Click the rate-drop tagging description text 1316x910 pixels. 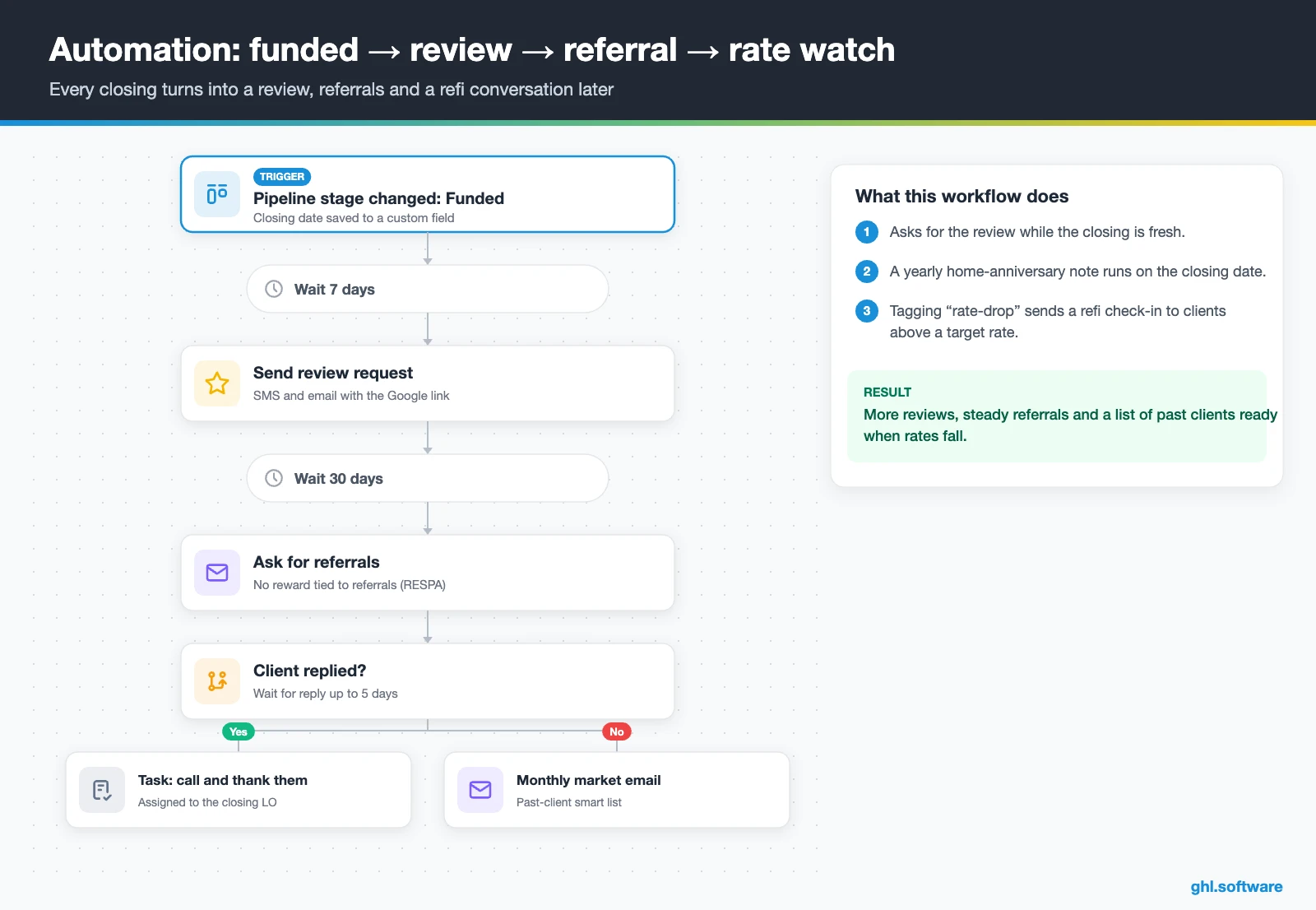(1058, 322)
